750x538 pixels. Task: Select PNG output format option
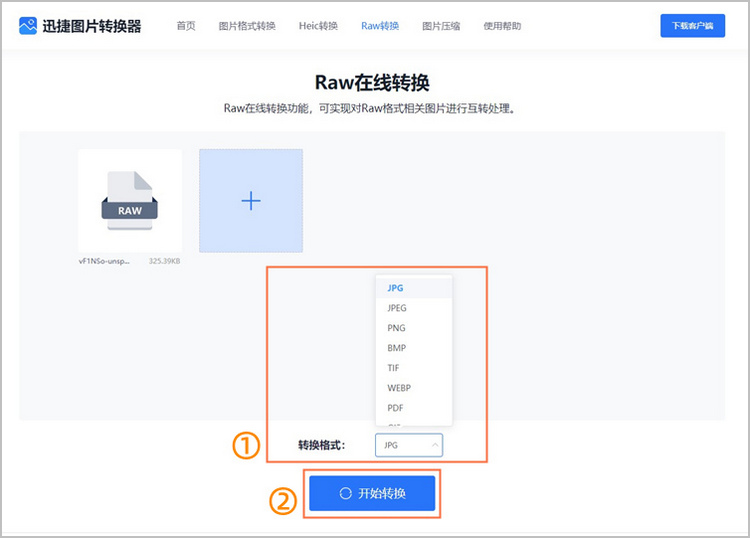(x=396, y=328)
